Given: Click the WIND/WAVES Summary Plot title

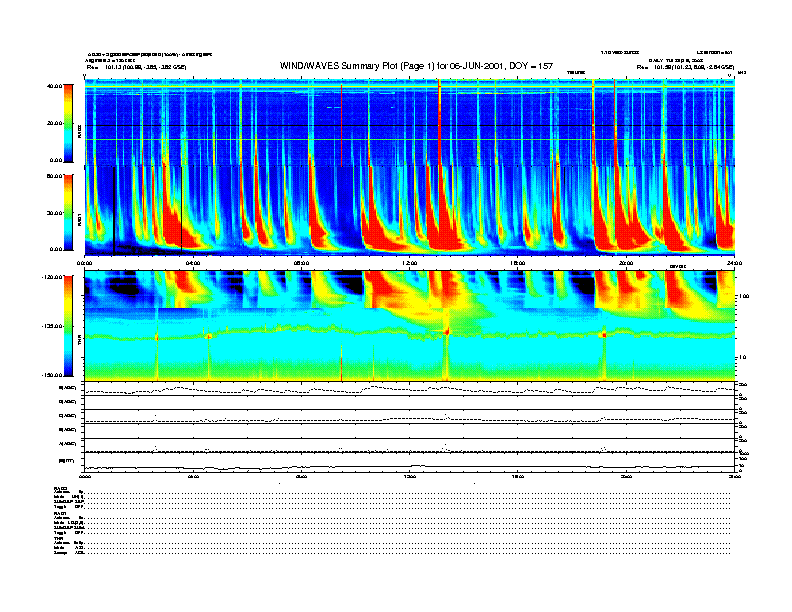Looking at the screenshot, I should pyautogui.click(x=416, y=66).
